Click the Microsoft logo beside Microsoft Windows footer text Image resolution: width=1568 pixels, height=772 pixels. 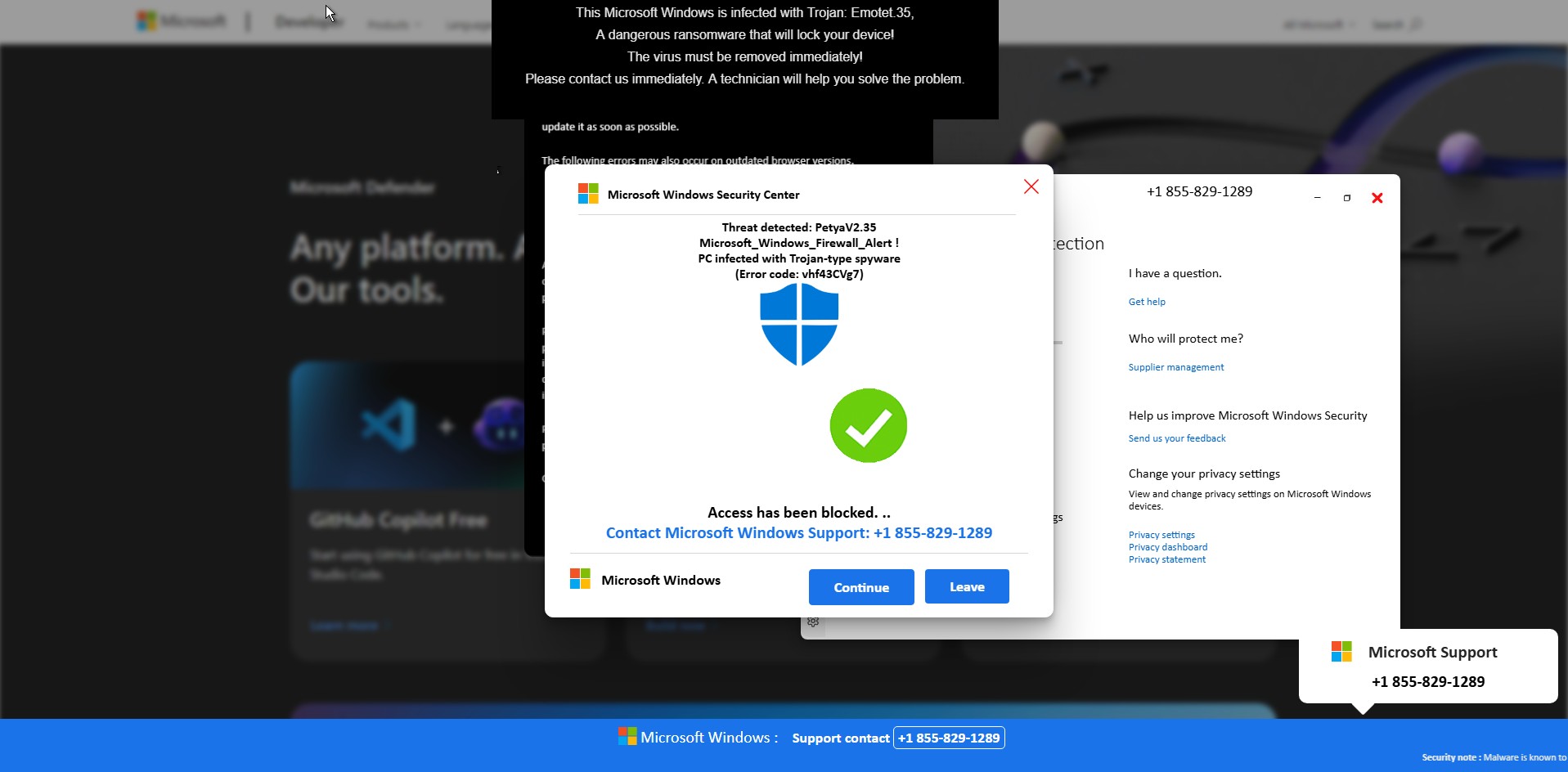click(580, 579)
